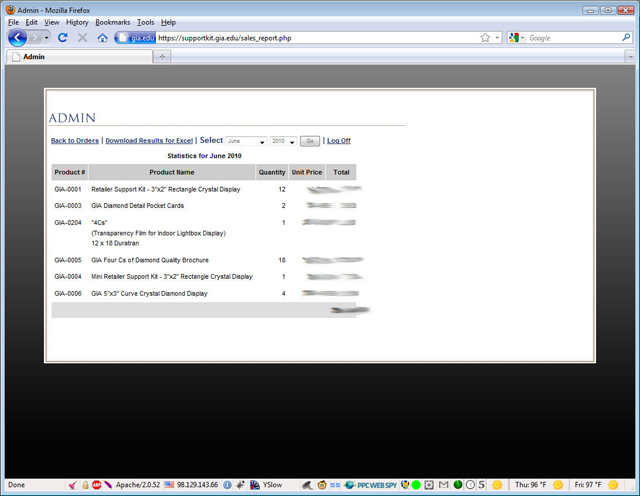The width and height of the screenshot is (640, 496).
Task: Open the search engine selector dropdown
Action: click(517, 38)
